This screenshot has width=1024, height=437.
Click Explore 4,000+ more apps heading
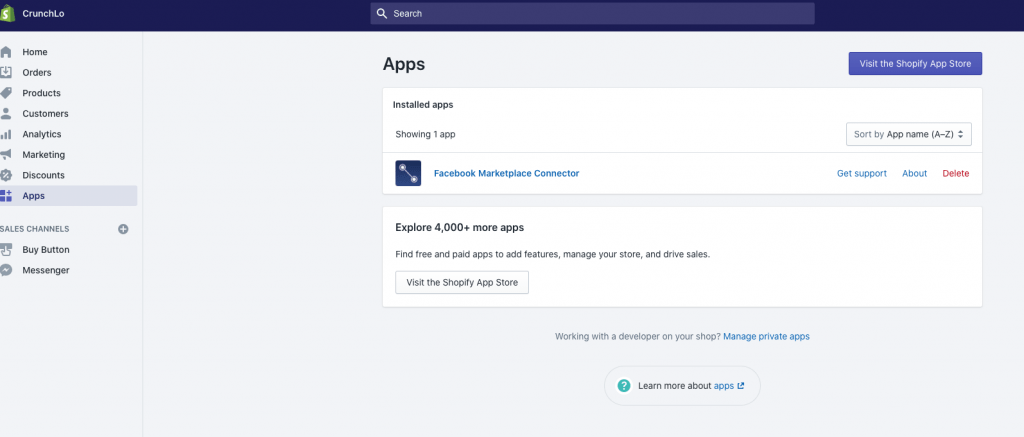pyautogui.click(x=459, y=227)
